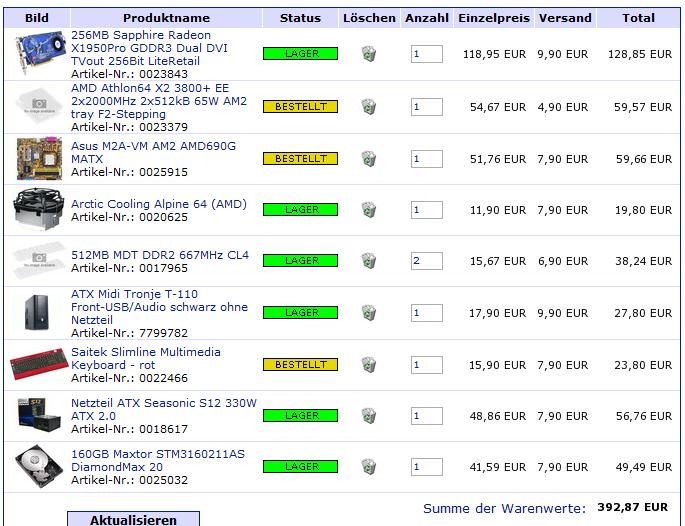Image resolution: width=685 pixels, height=526 pixels.
Task: Click LAGER status badge for Arctic Cooling
Action: click(301, 210)
